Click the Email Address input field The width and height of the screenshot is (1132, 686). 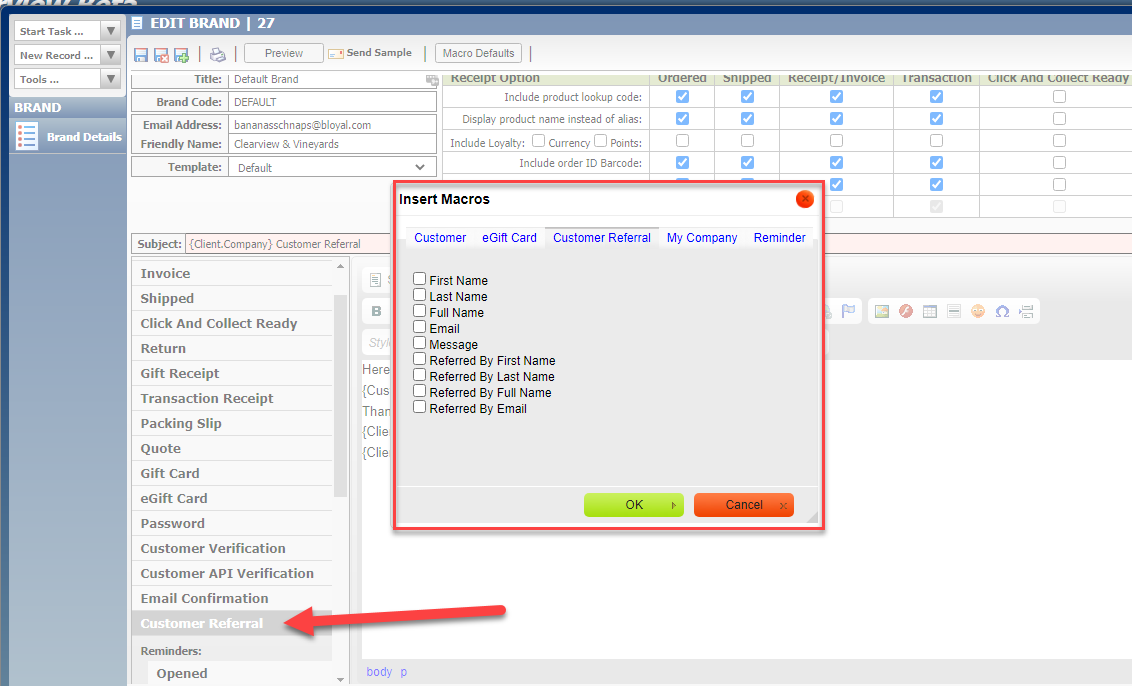click(332, 125)
